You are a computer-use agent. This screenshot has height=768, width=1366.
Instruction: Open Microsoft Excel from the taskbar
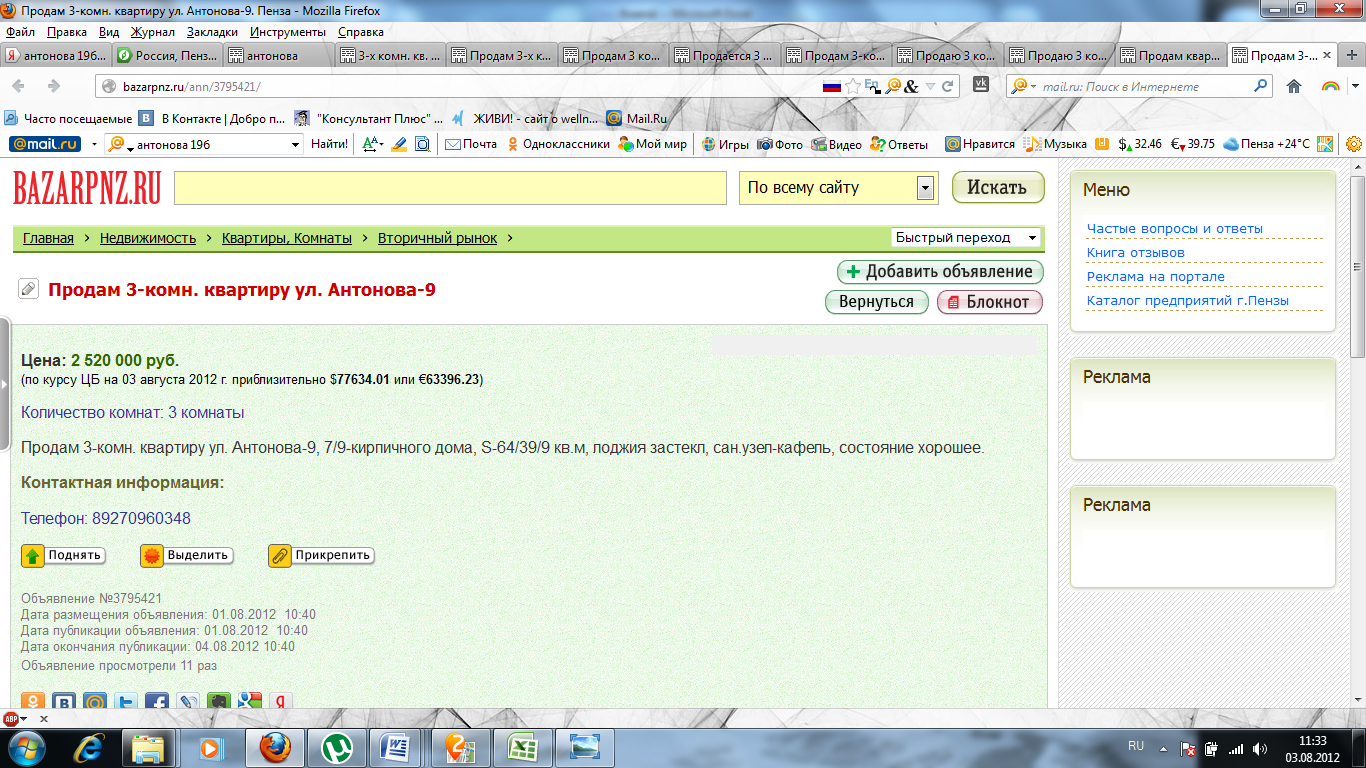coord(523,747)
